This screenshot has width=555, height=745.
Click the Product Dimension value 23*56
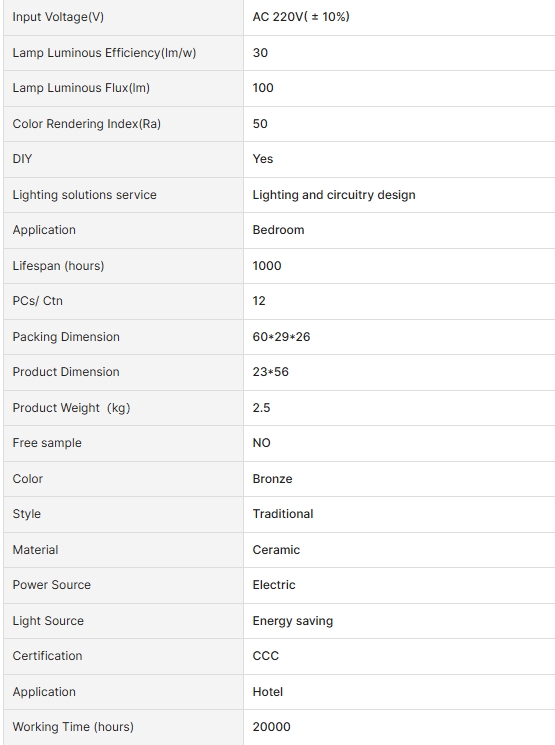pyautogui.click(x=270, y=372)
